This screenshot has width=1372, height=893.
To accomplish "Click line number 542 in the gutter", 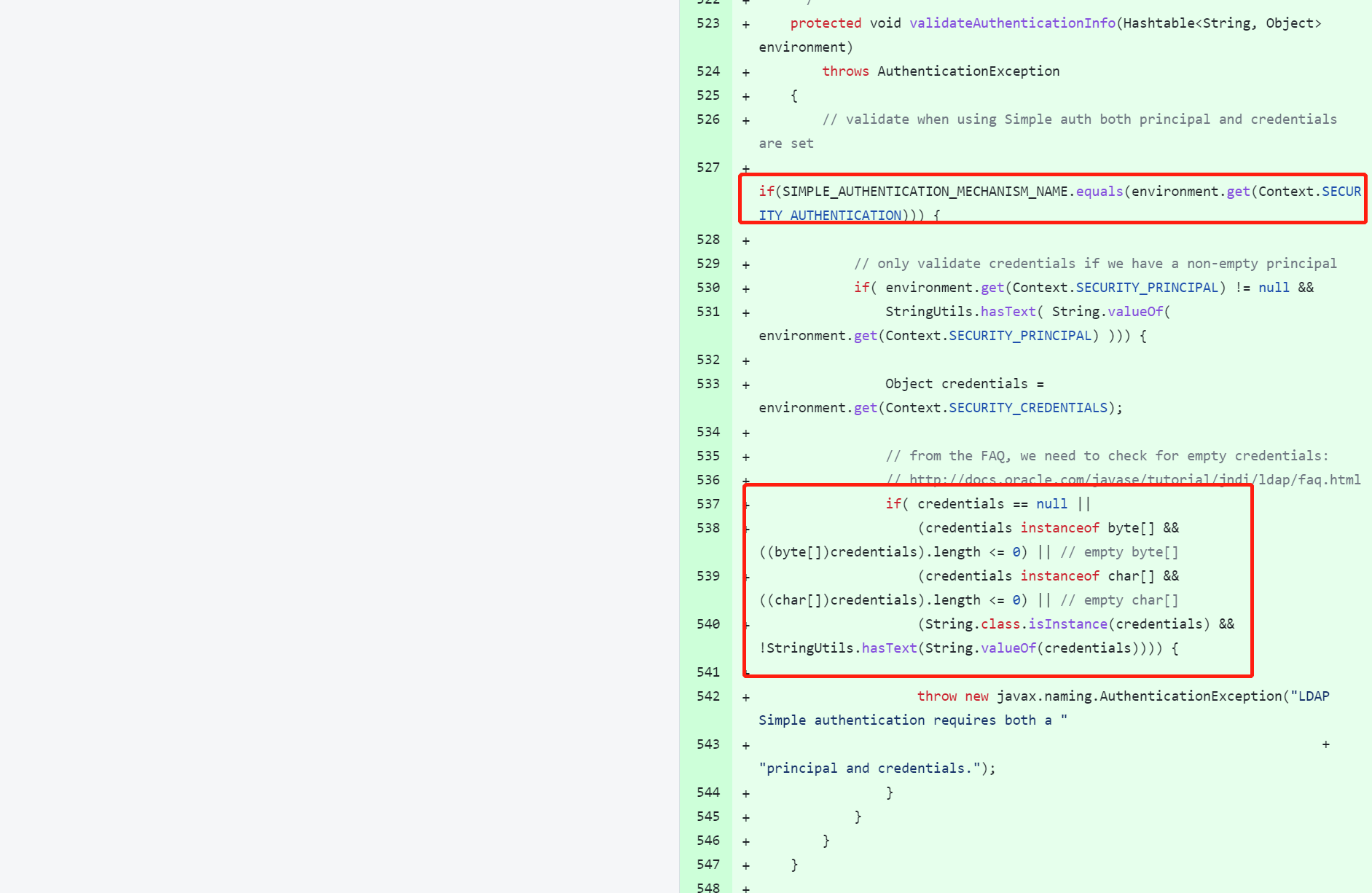I will [707, 696].
